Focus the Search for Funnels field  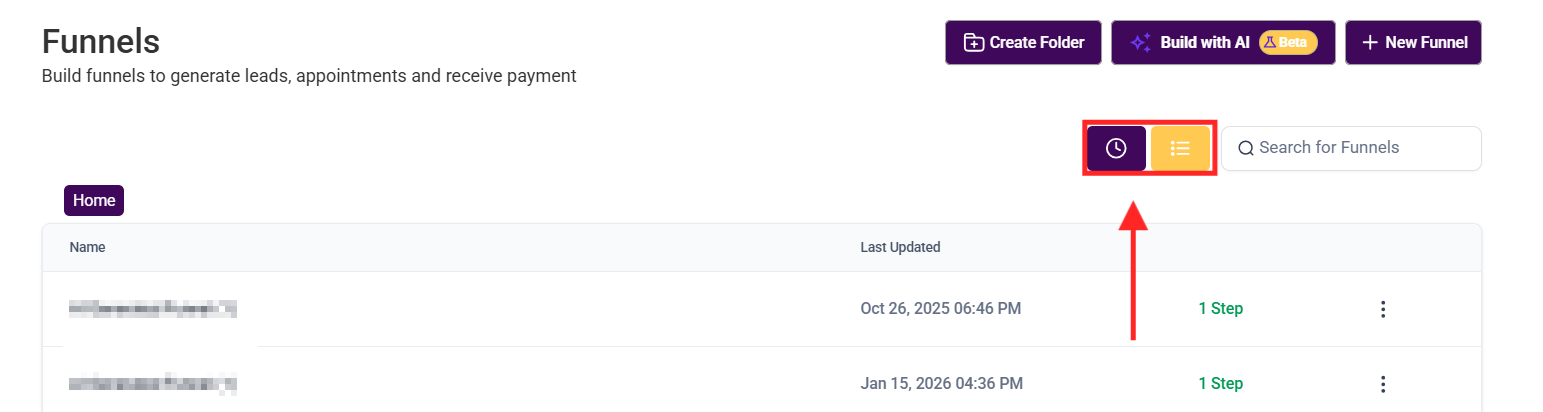(x=1360, y=148)
